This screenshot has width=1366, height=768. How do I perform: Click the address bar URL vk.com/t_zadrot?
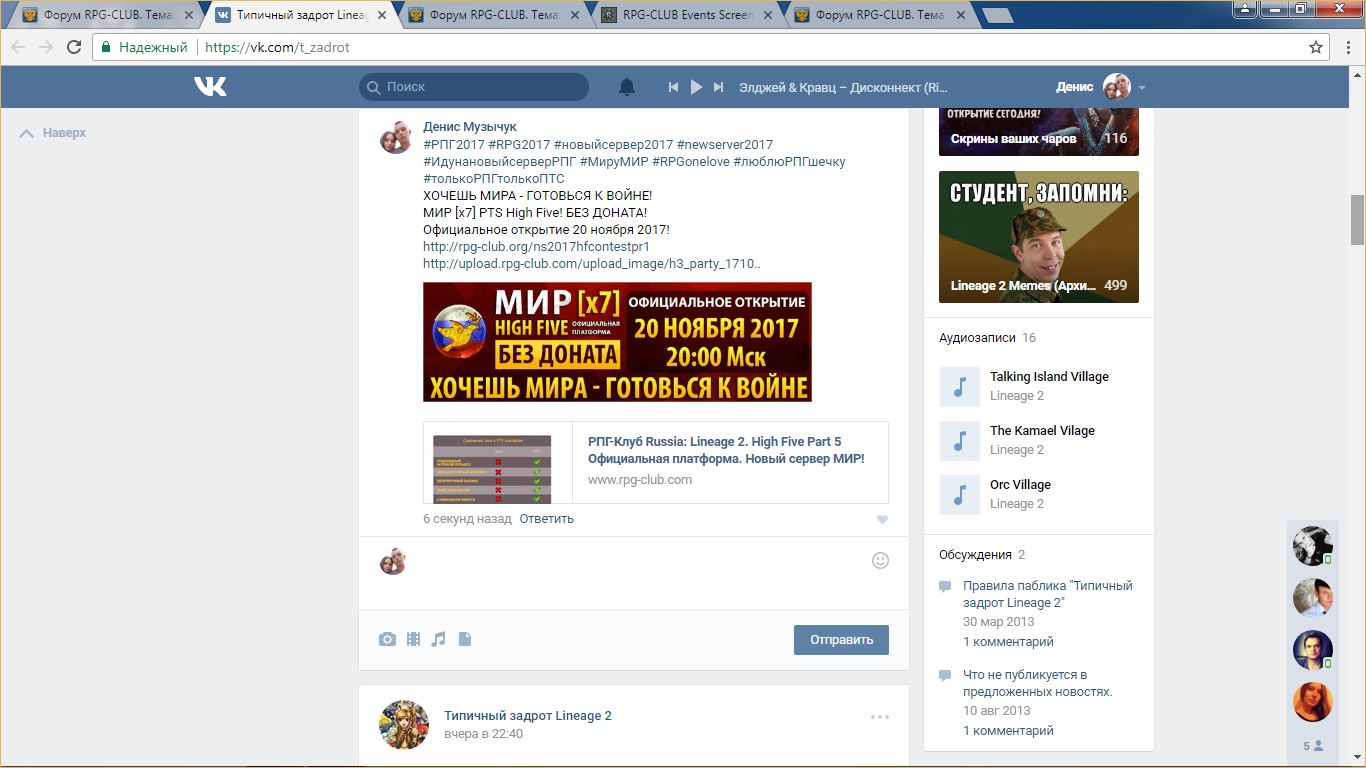[277, 47]
